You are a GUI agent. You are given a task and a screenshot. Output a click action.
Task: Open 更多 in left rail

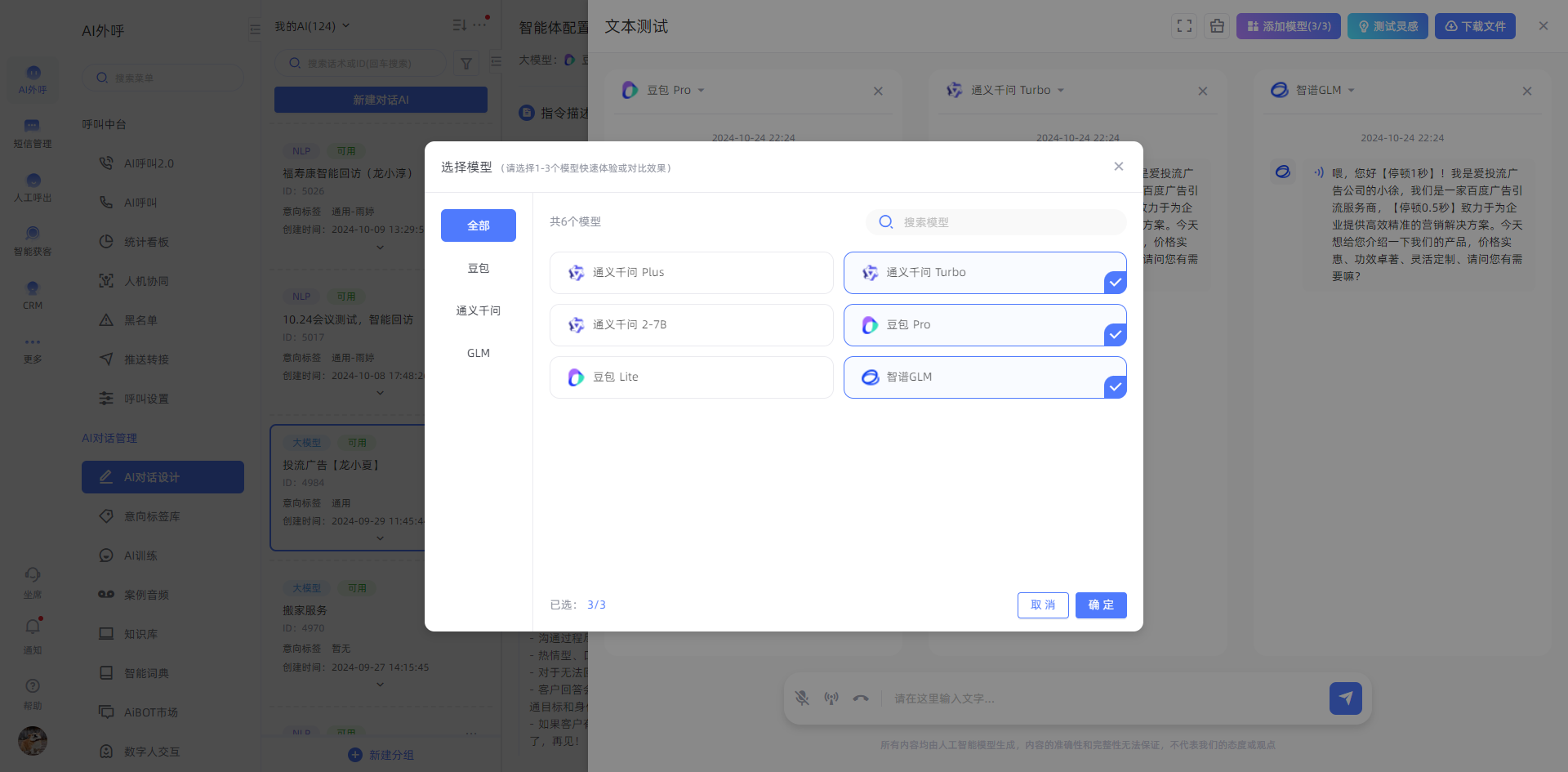(x=33, y=351)
